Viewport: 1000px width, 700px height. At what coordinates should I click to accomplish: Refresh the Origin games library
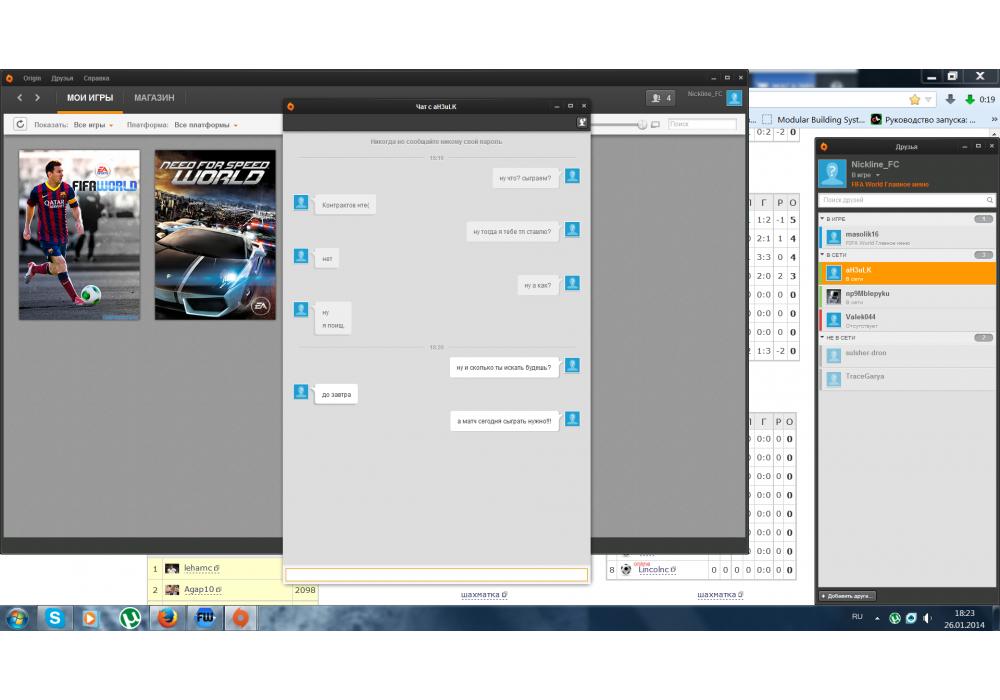(20, 124)
